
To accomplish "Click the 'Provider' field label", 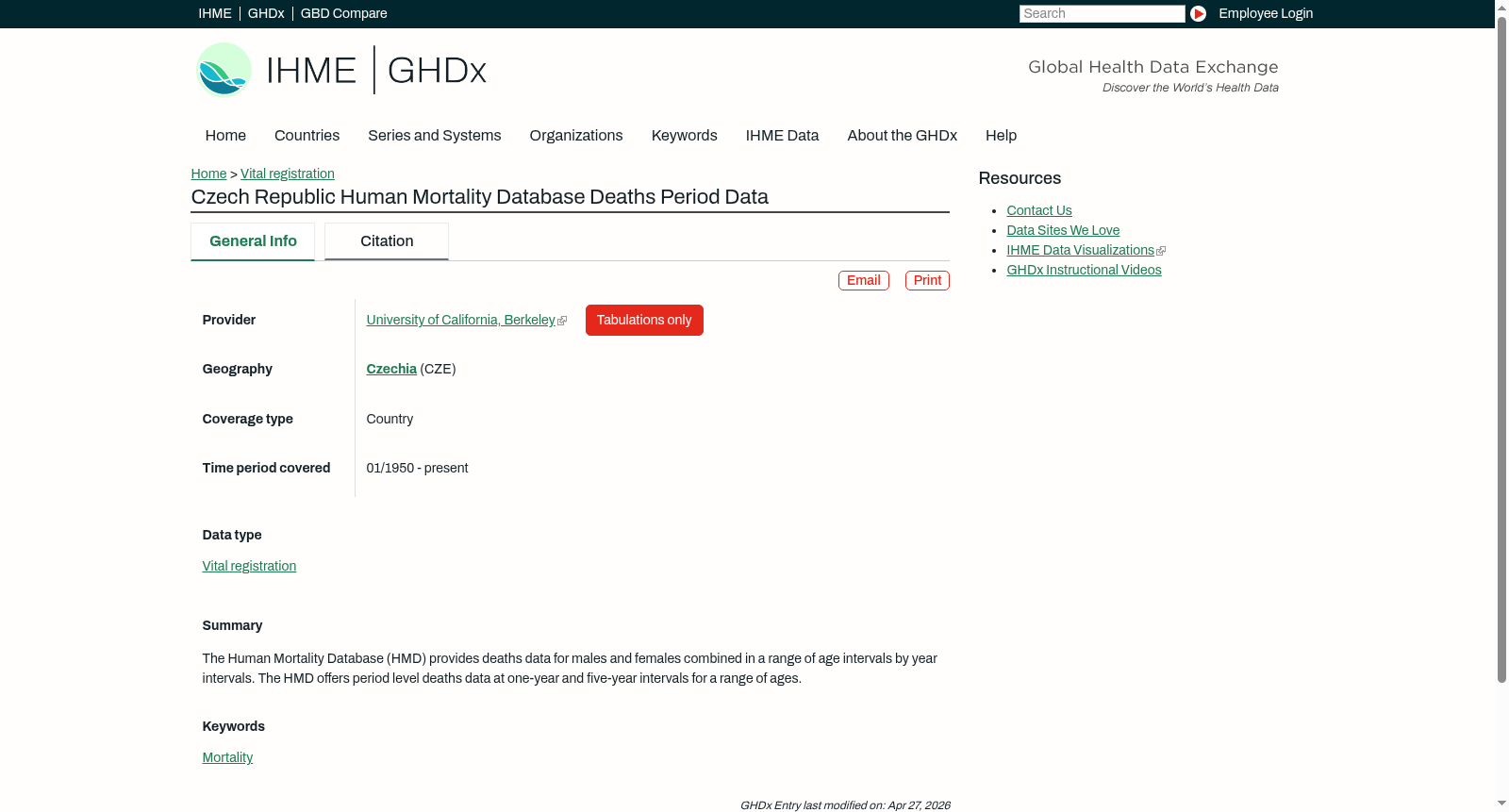I will click(229, 320).
